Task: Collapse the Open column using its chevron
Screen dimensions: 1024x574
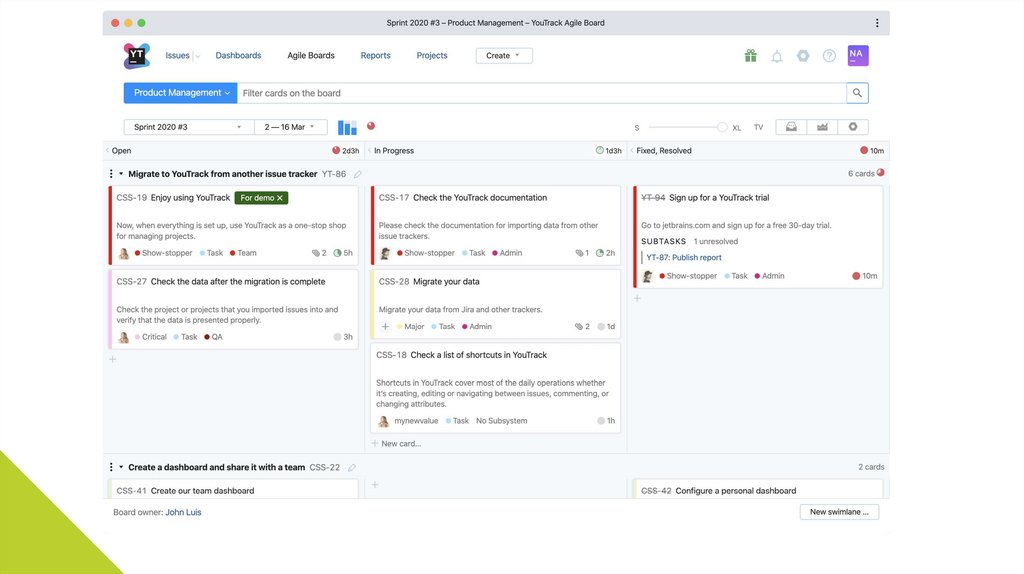Action: pyautogui.click(x=108, y=151)
